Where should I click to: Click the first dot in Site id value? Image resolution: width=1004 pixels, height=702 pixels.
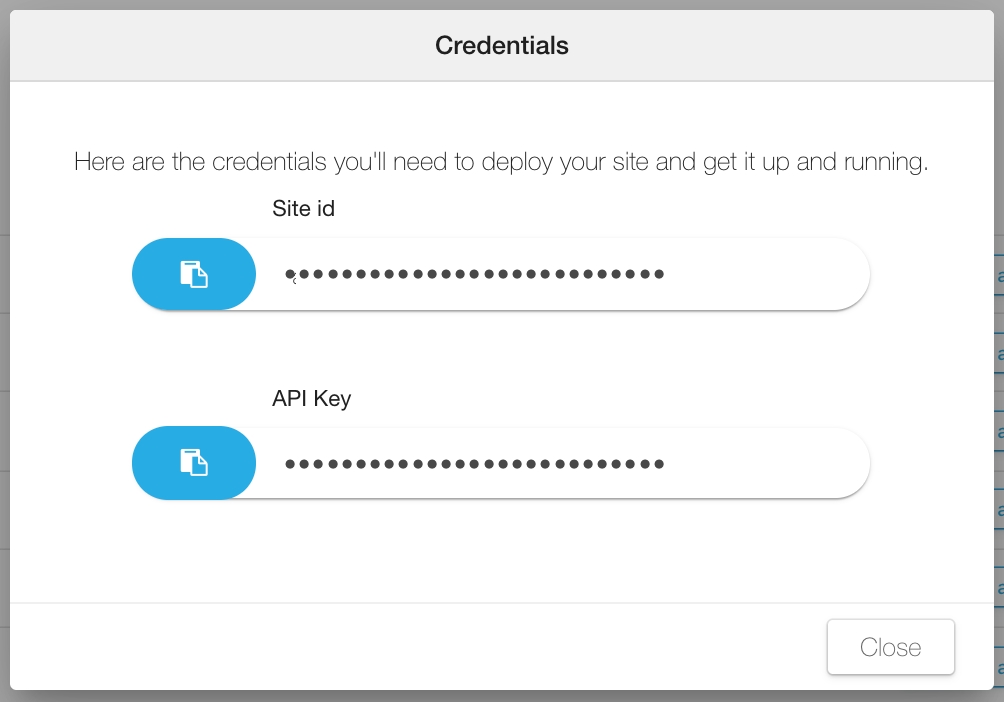[x=290, y=274]
